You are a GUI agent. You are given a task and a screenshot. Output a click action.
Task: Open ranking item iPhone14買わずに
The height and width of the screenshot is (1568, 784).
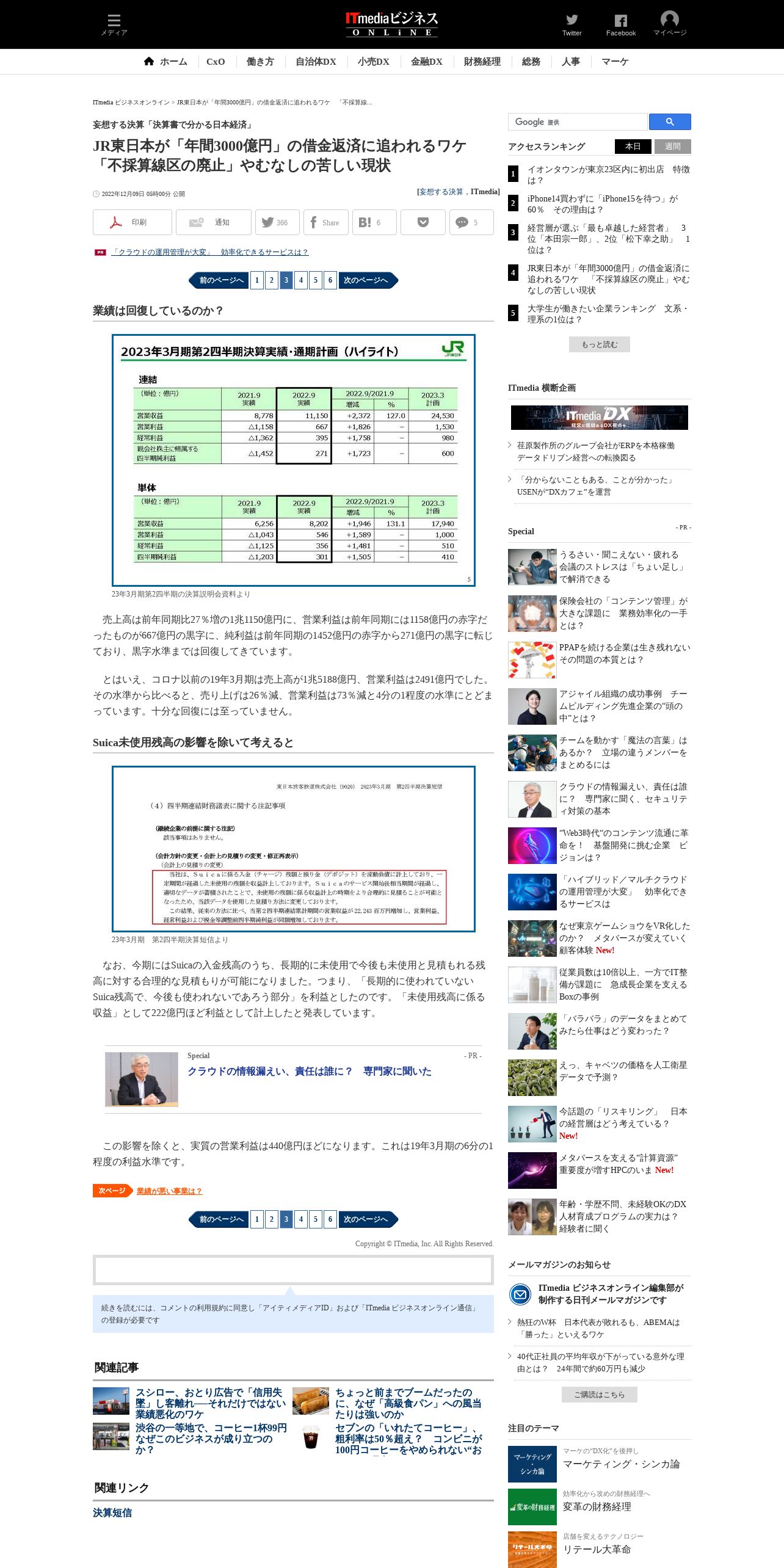point(603,204)
